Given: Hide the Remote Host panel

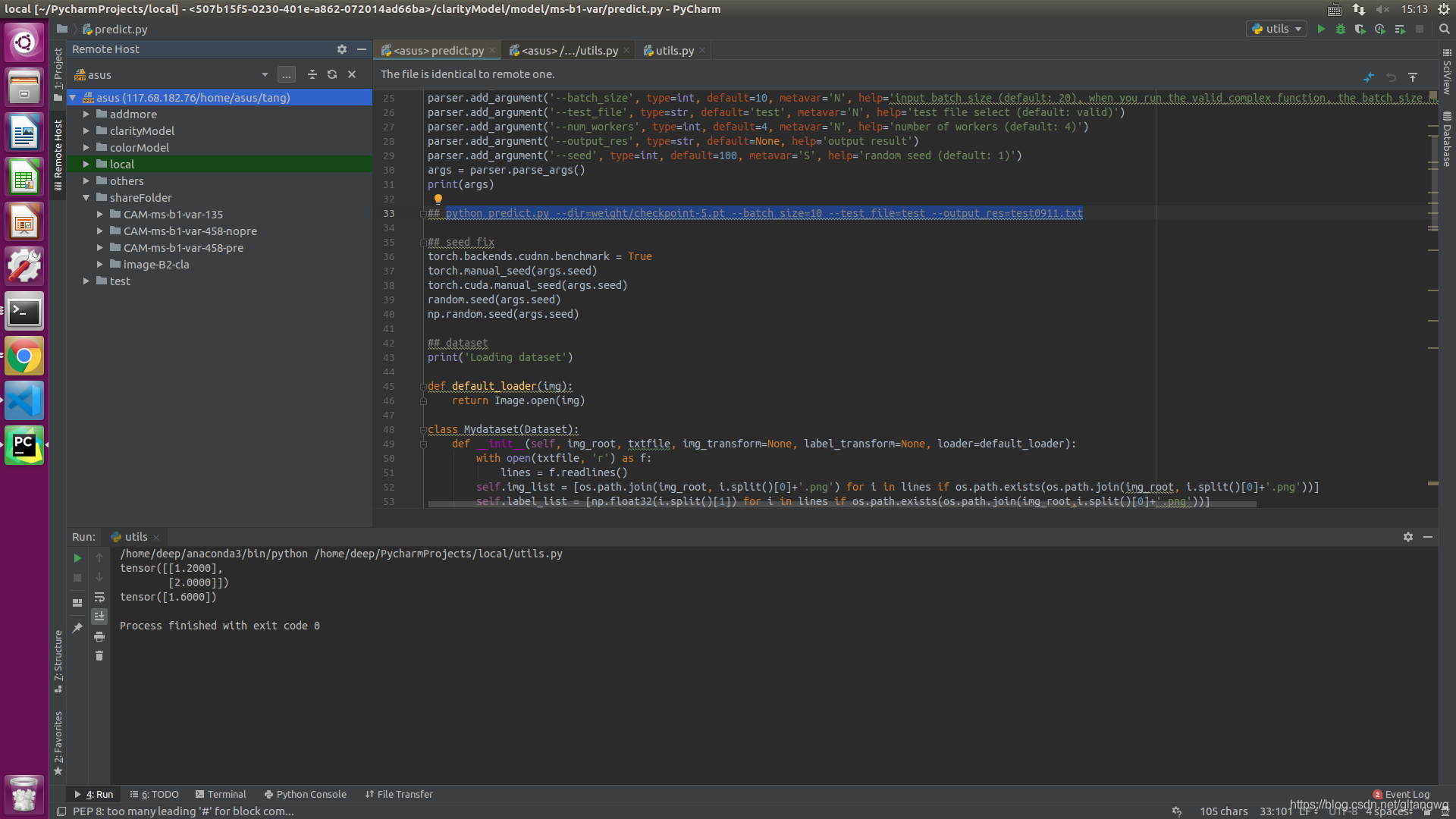Looking at the screenshot, I should point(362,49).
